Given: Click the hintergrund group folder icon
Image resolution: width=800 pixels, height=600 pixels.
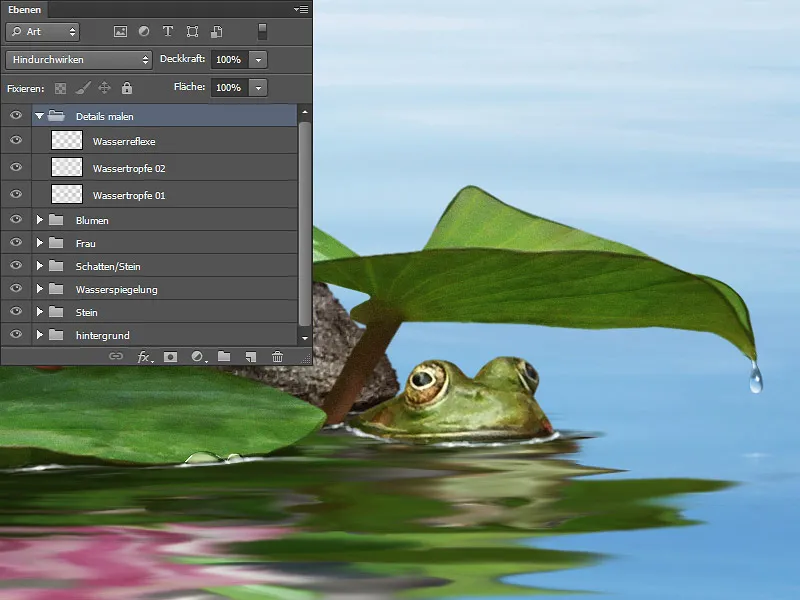Looking at the screenshot, I should pos(56,335).
